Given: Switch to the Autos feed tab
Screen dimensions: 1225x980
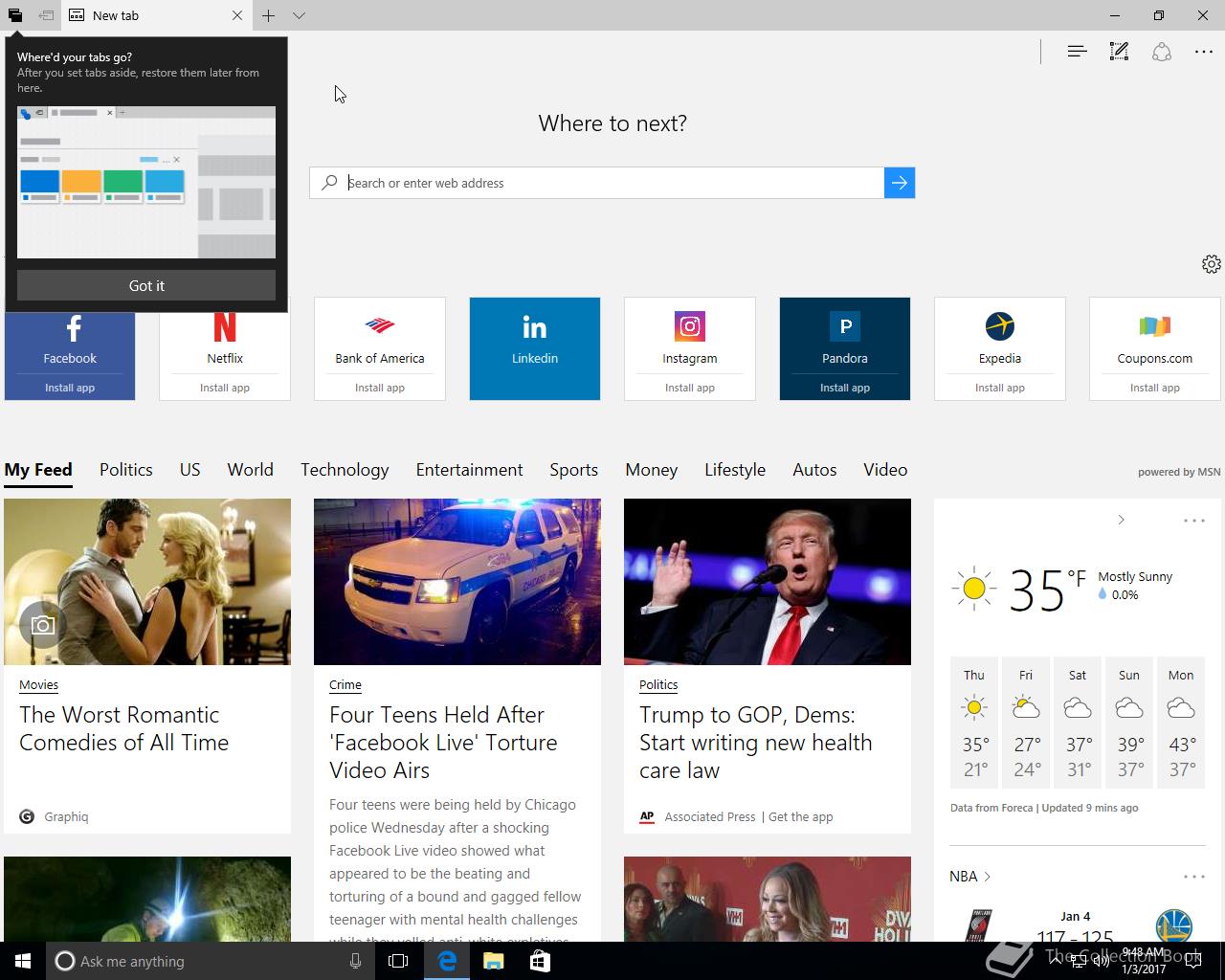Looking at the screenshot, I should 814,470.
